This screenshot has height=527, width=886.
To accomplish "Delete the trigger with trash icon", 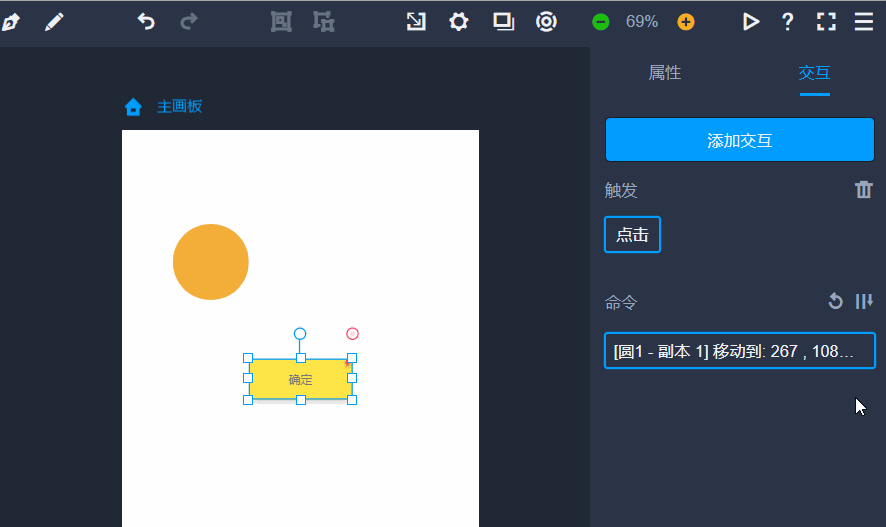I will click(864, 190).
